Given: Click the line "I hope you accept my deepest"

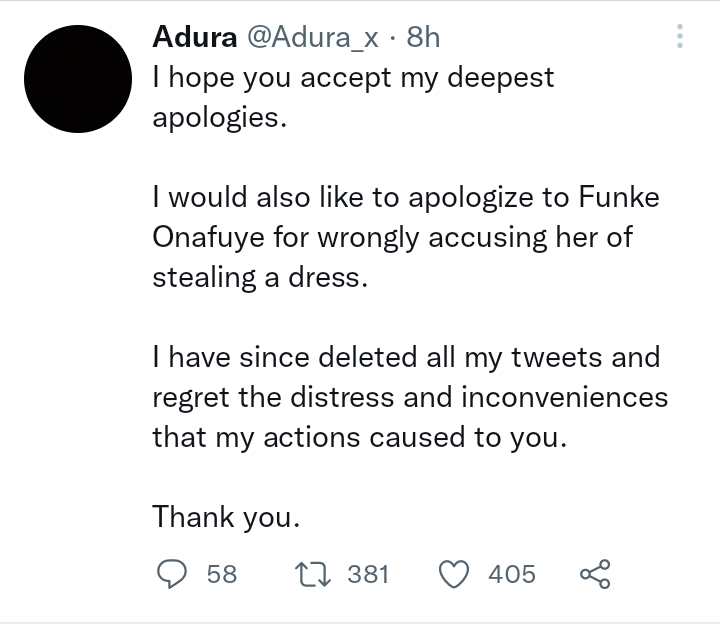Looking at the screenshot, I should 353,78.
